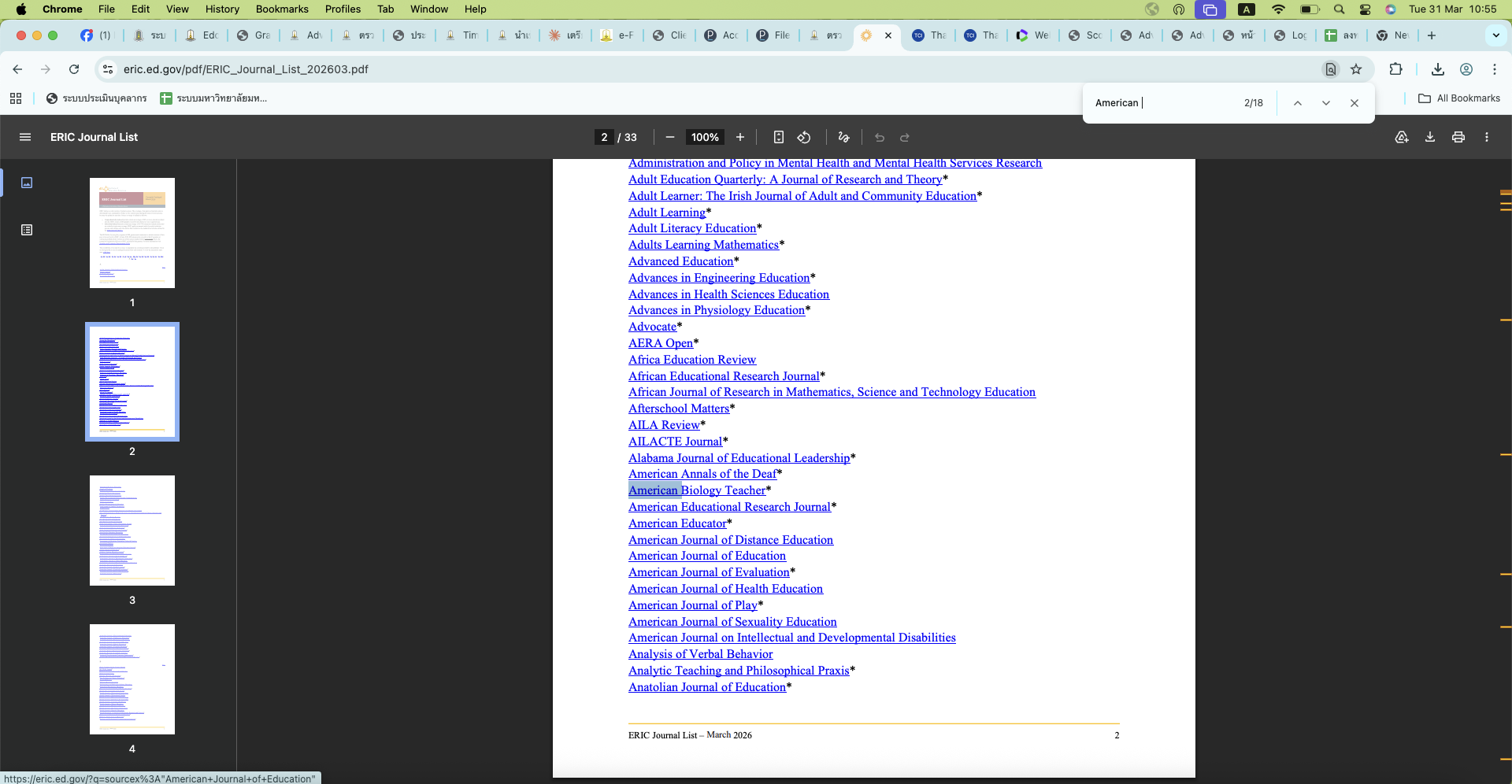The image size is (1512, 784).
Task: Switch sidebar to document outline view
Action: click(x=27, y=230)
